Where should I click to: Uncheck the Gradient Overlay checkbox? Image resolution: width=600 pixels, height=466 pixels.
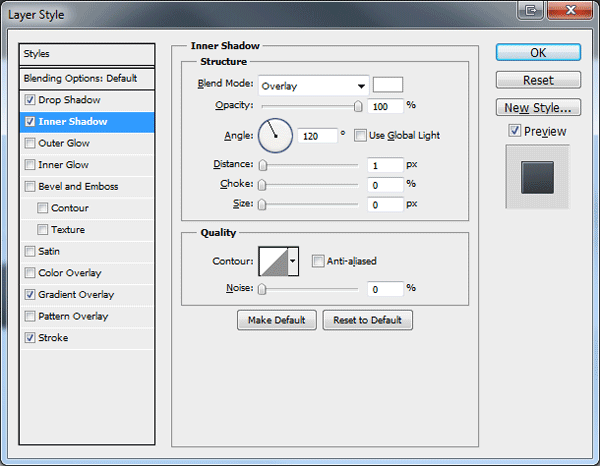click(30, 295)
